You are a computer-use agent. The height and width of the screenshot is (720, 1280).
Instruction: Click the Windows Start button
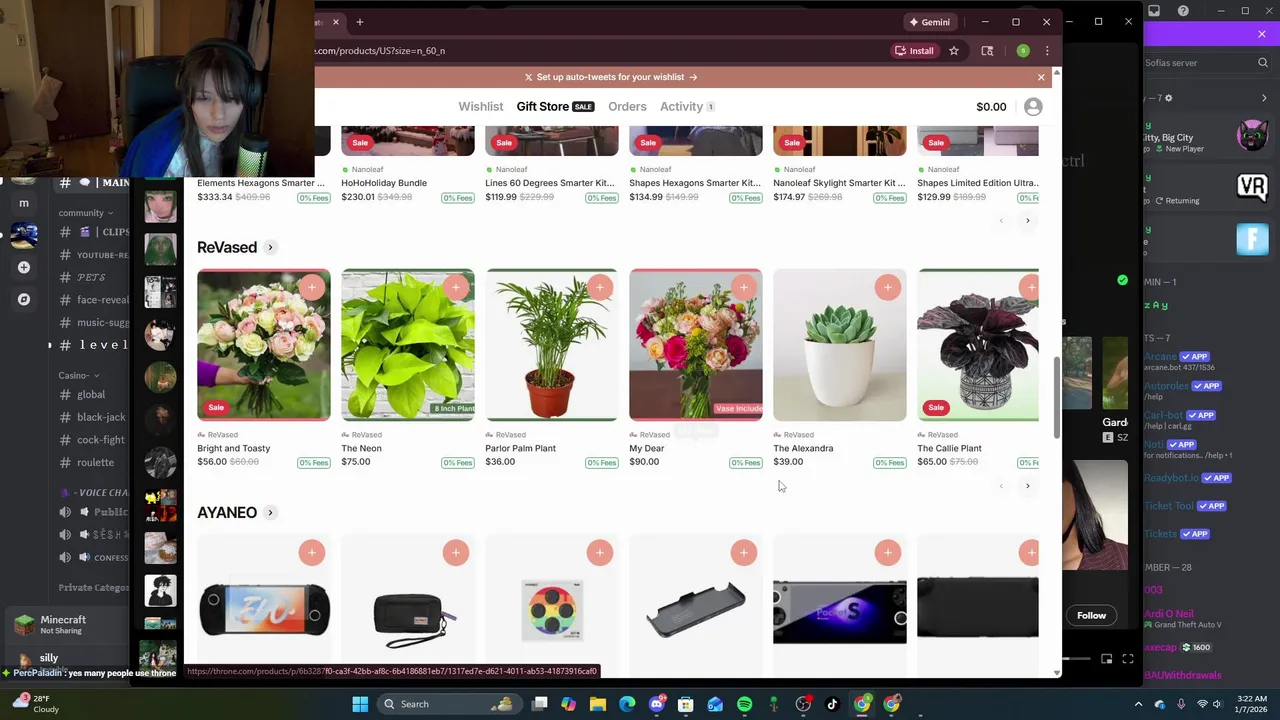360,704
